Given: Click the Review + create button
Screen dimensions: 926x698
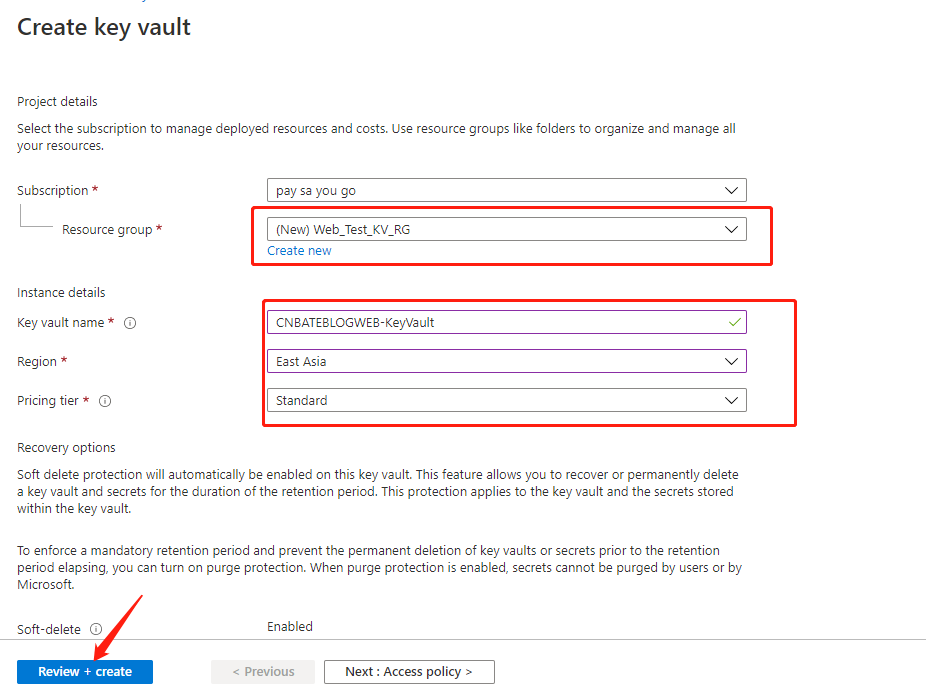Looking at the screenshot, I should (85, 672).
